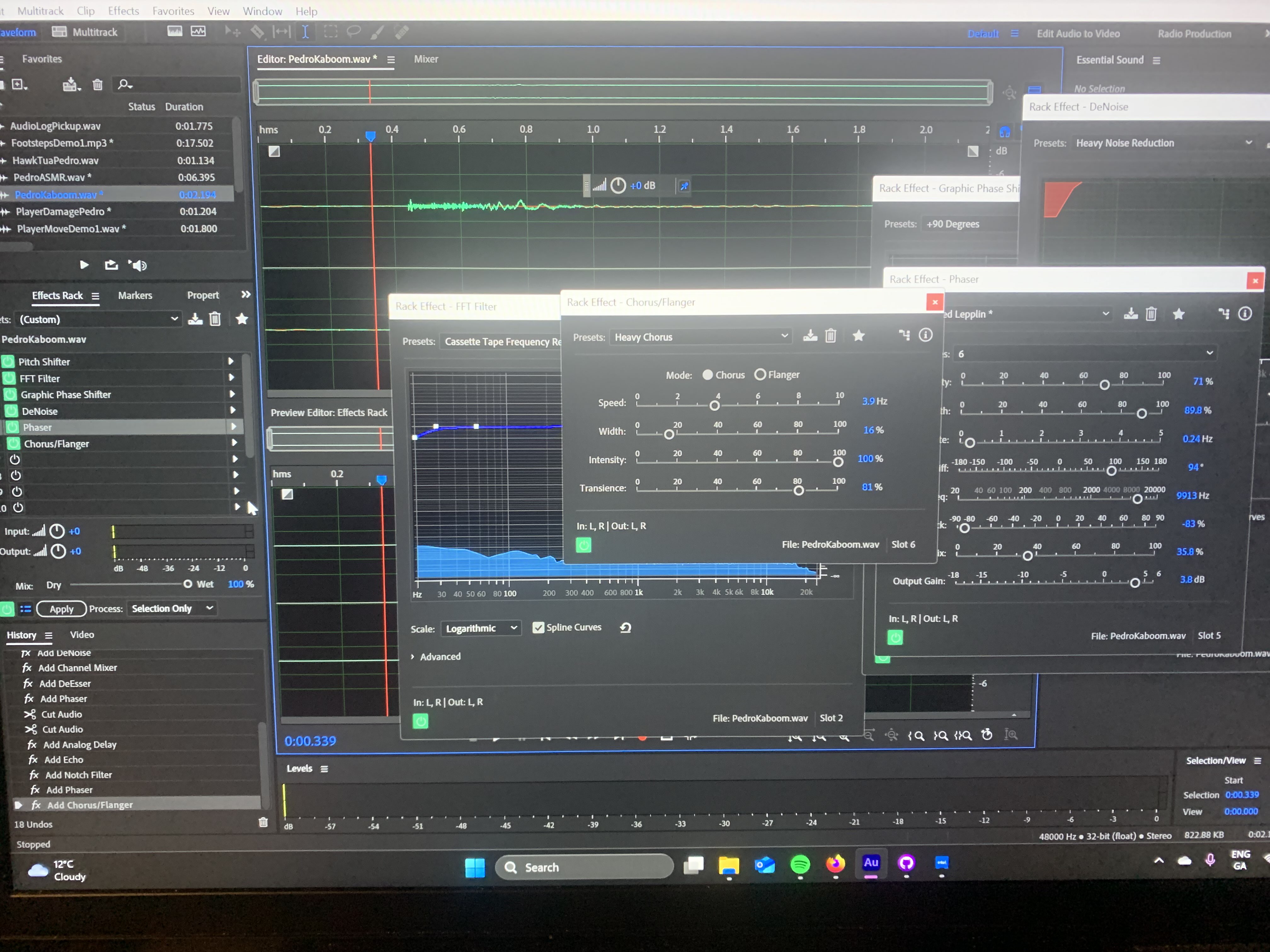The height and width of the screenshot is (952, 1270).
Task: Select the Time Selection tool
Action: pyautogui.click(x=306, y=32)
